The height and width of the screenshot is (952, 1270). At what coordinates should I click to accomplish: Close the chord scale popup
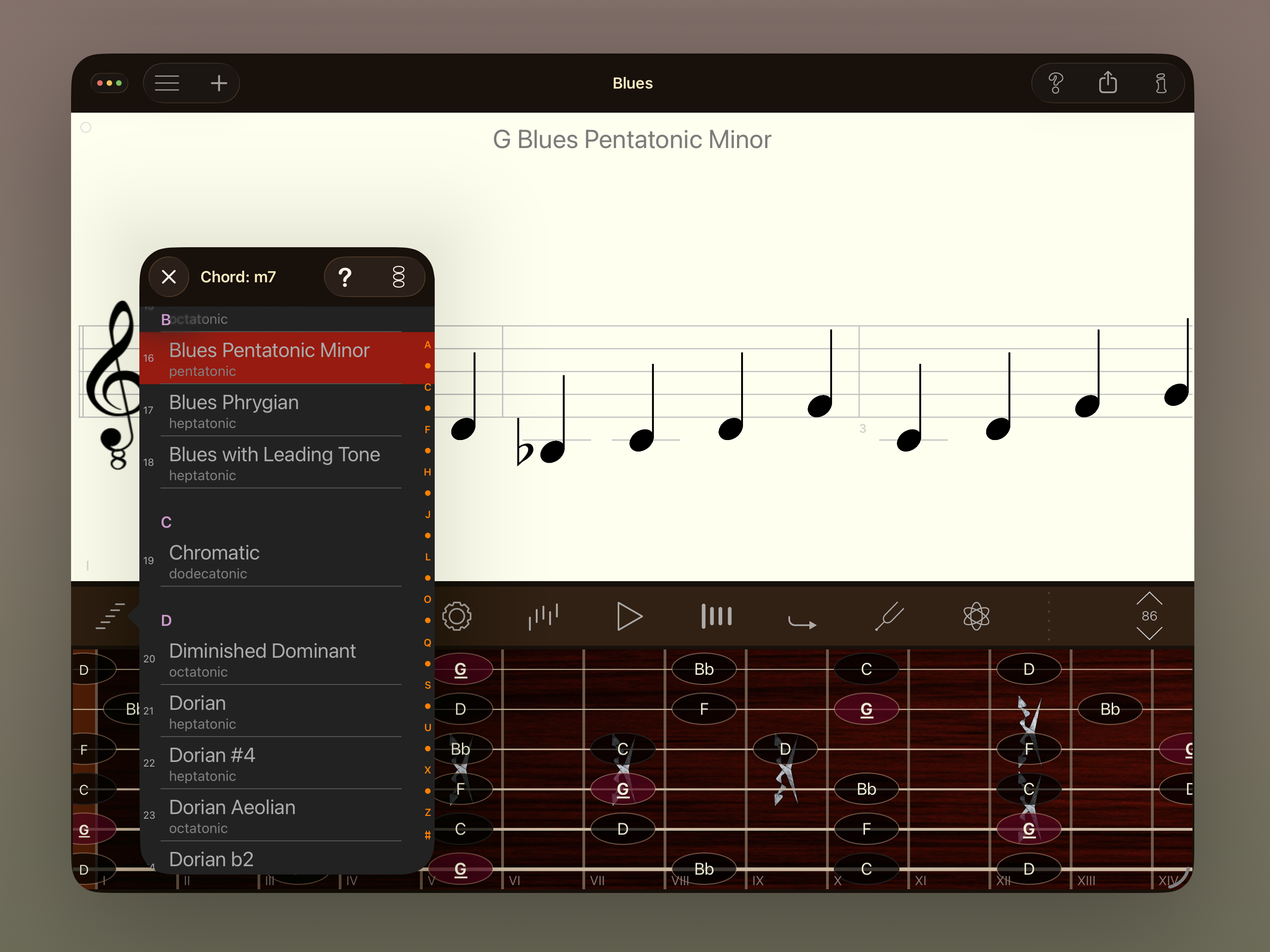pyautogui.click(x=169, y=277)
